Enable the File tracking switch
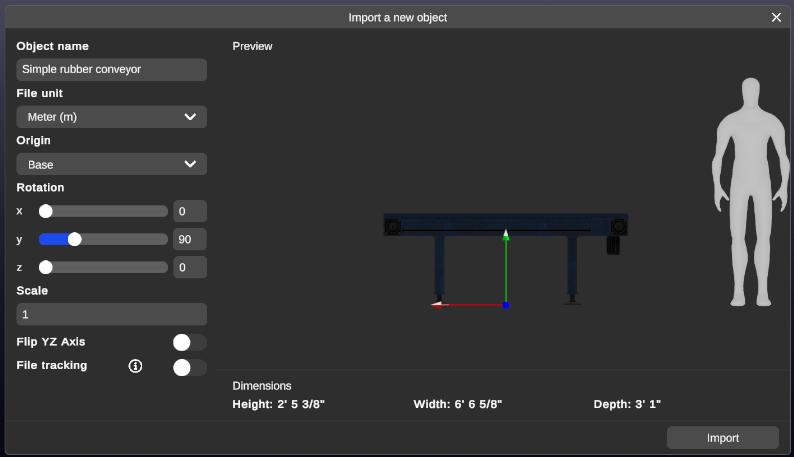Image resolution: width=794 pixels, height=457 pixels. pyautogui.click(x=189, y=367)
